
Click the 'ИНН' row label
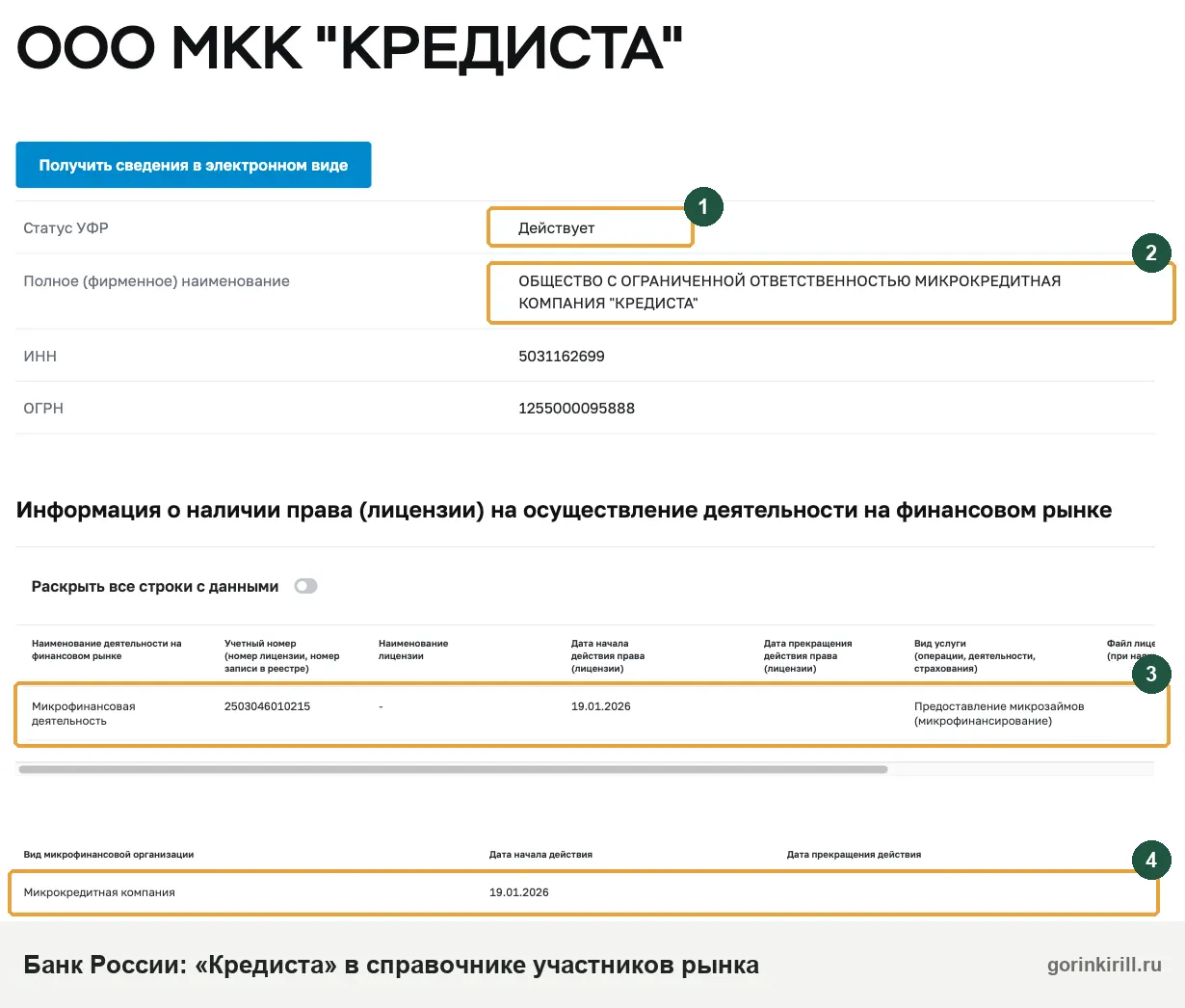pyautogui.click(x=40, y=357)
